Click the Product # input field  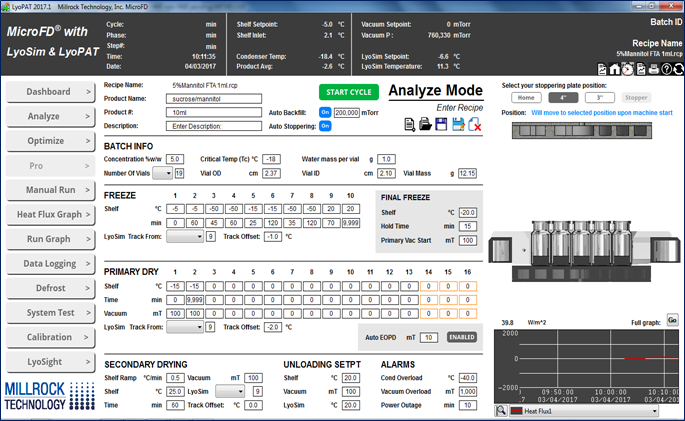click(x=214, y=112)
